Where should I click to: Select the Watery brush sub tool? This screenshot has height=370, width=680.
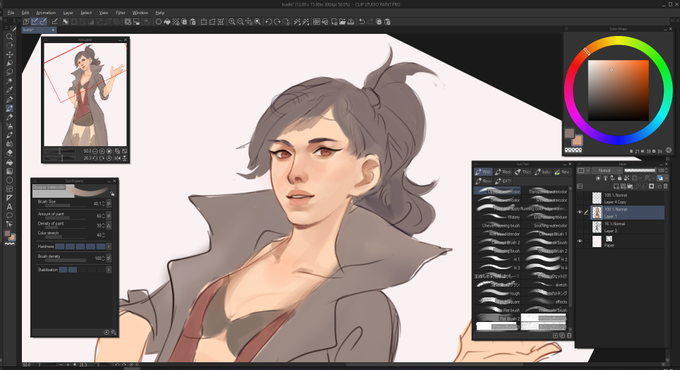pyautogui.click(x=497, y=216)
